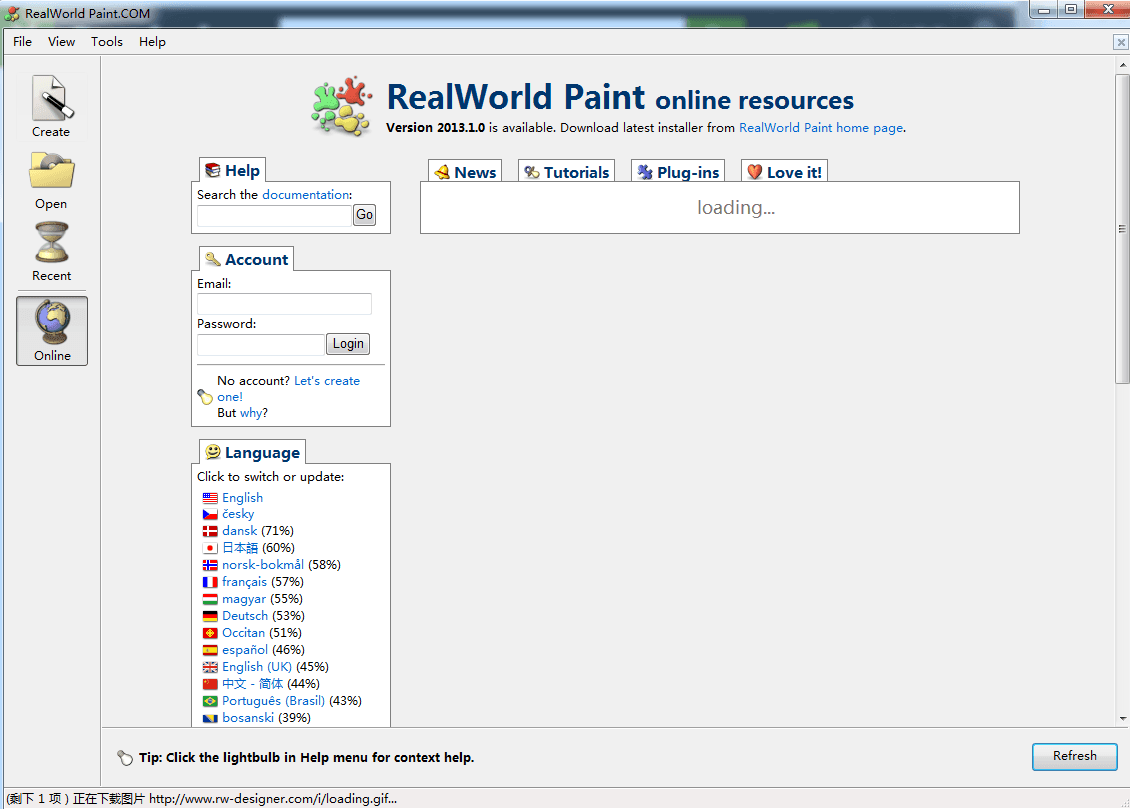Switch language to 中文 - 简体
Screen dimensions: 1130x809
(252, 684)
